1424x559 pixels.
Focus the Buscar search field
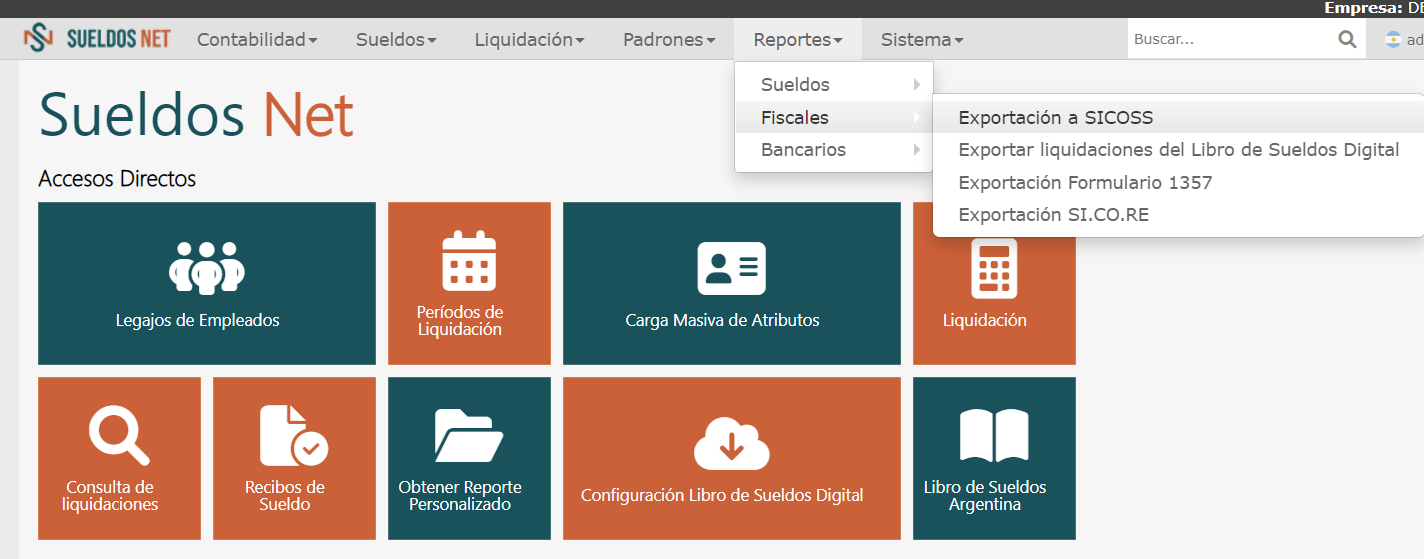coord(1230,40)
